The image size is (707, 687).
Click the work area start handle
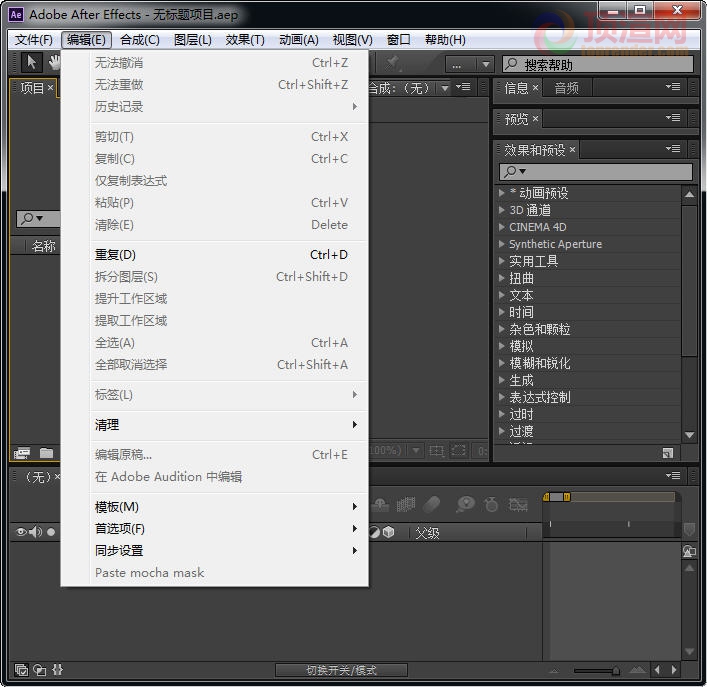tap(546, 497)
